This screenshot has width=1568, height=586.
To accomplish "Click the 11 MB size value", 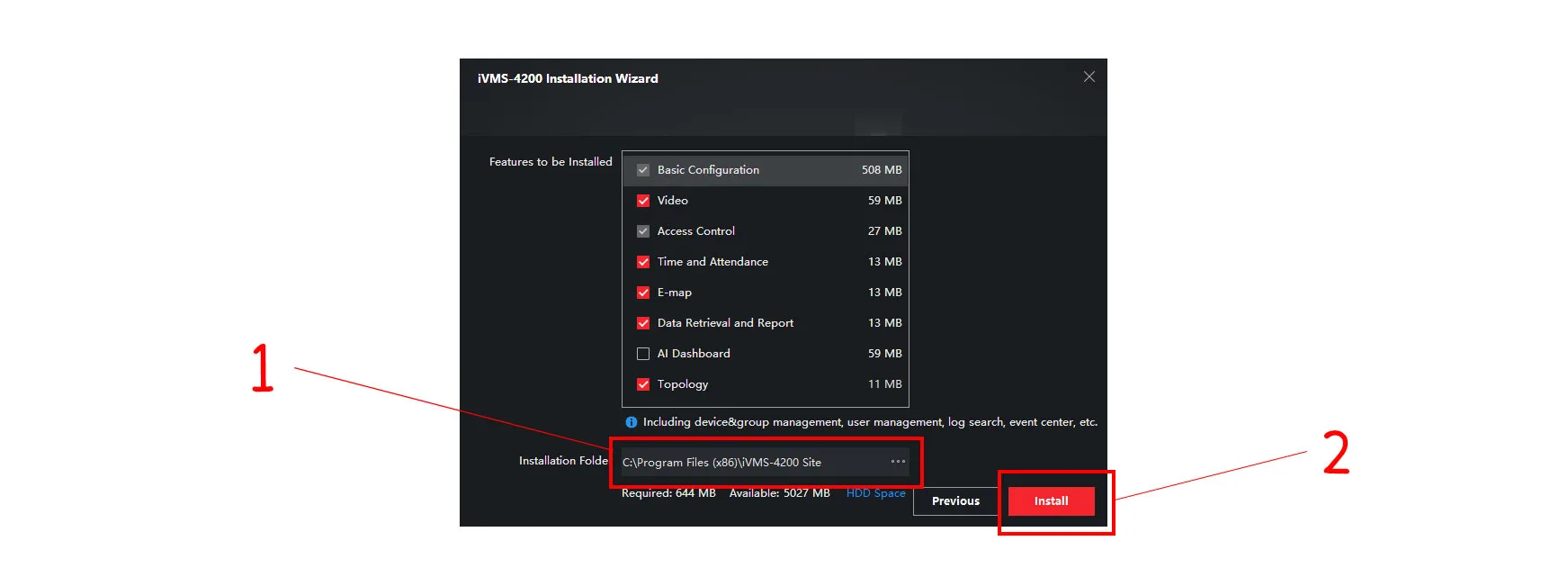I will click(884, 384).
